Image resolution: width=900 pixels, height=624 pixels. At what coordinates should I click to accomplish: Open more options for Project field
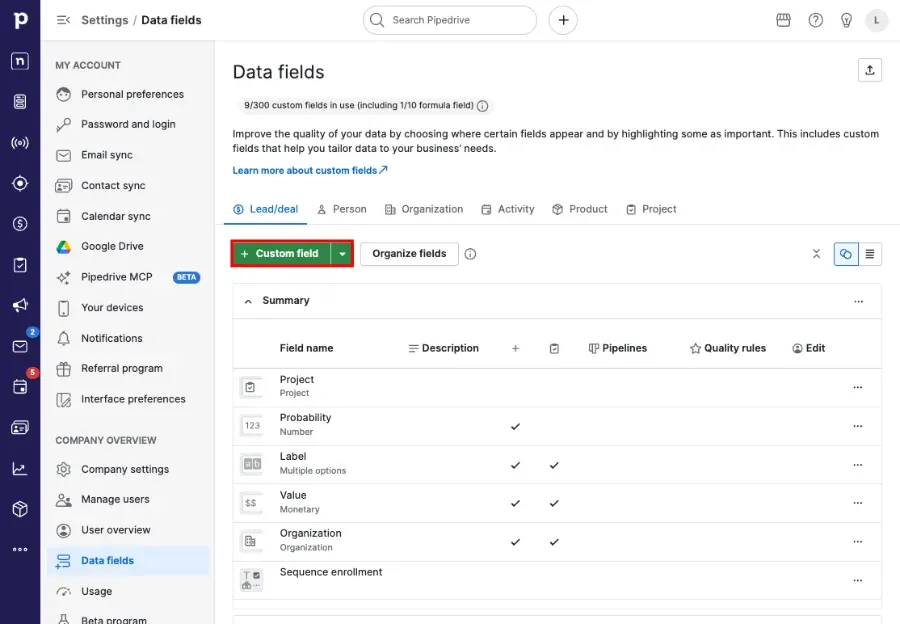pyautogui.click(x=858, y=387)
